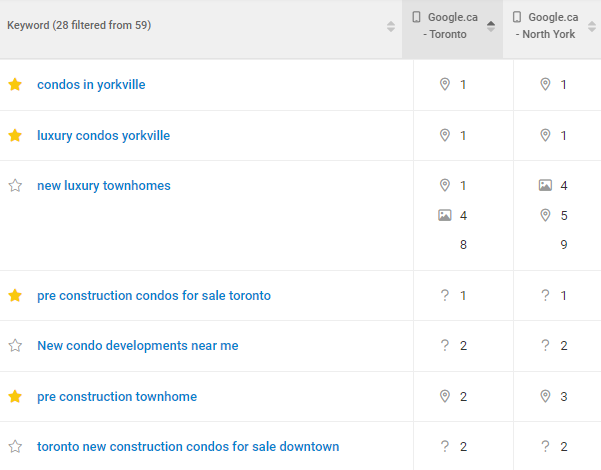Image resolution: width=601 pixels, height=470 pixels.
Task: Click question mark icon for 'New condo developments' North York
Action: click(x=545, y=346)
